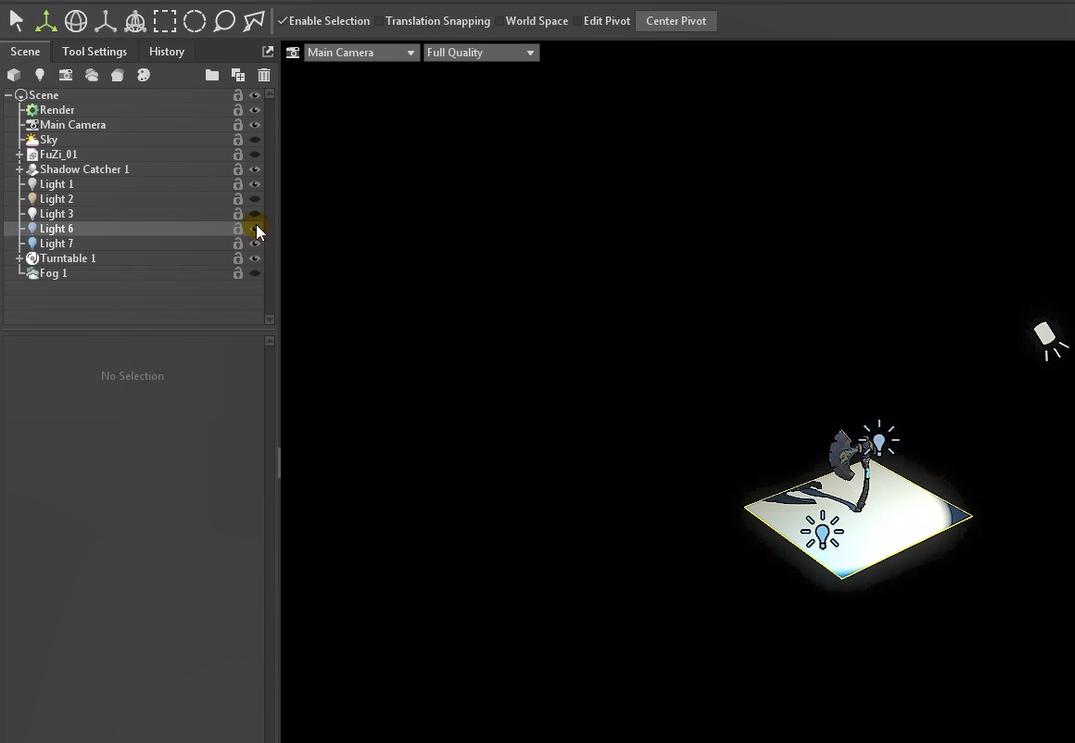Create a new folder in Scene panel

tap(212, 75)
